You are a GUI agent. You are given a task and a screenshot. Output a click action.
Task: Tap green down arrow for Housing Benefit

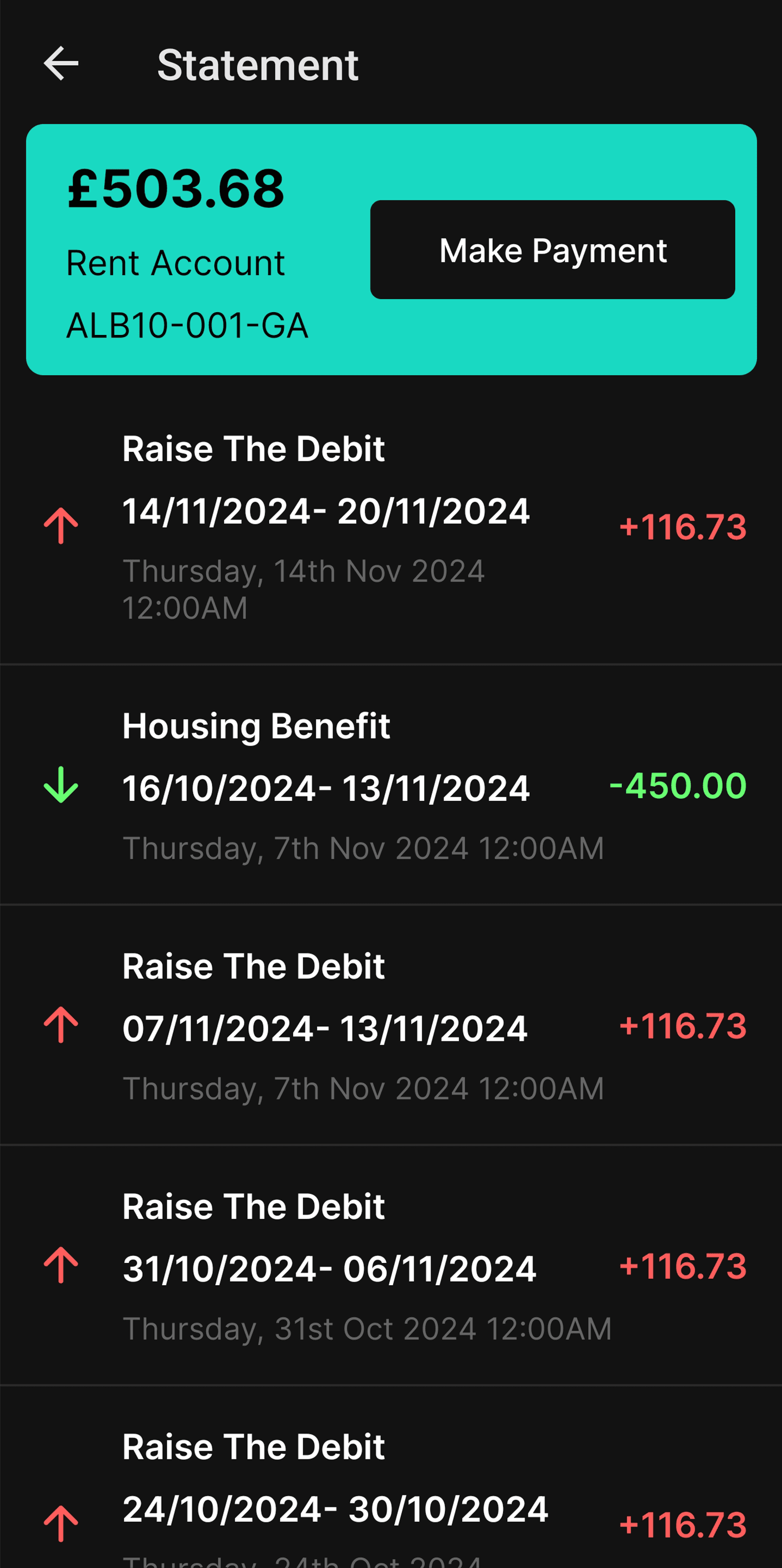pos(61,785)
